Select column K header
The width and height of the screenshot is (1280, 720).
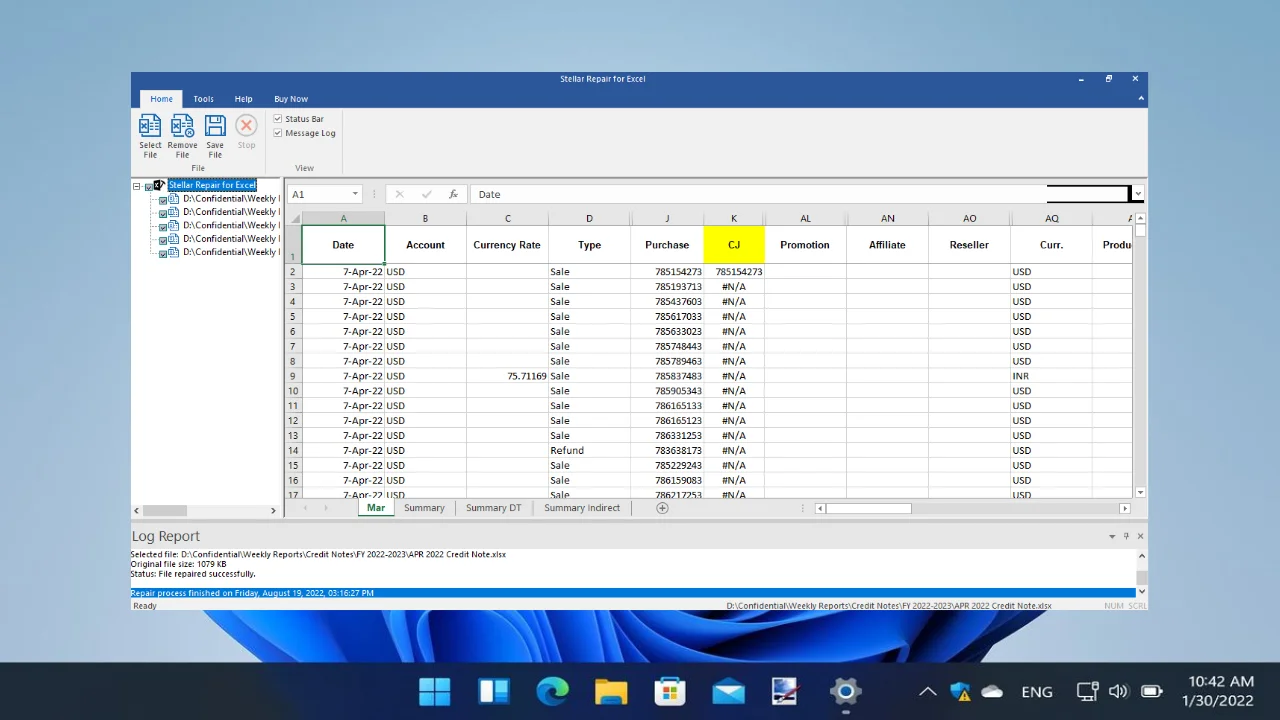click(x=734, y=218)
